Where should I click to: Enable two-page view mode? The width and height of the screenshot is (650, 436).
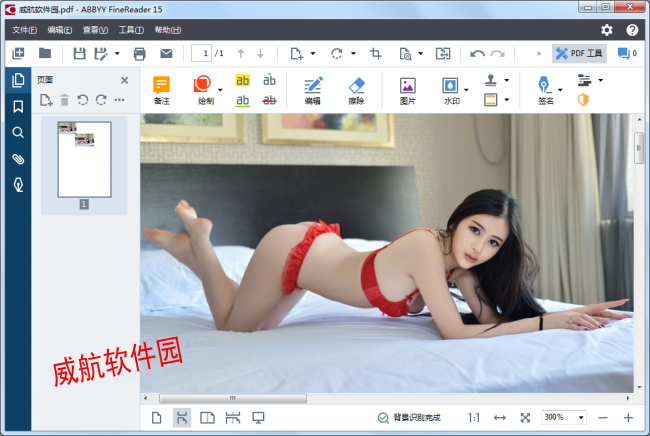(x=208, y=417)
